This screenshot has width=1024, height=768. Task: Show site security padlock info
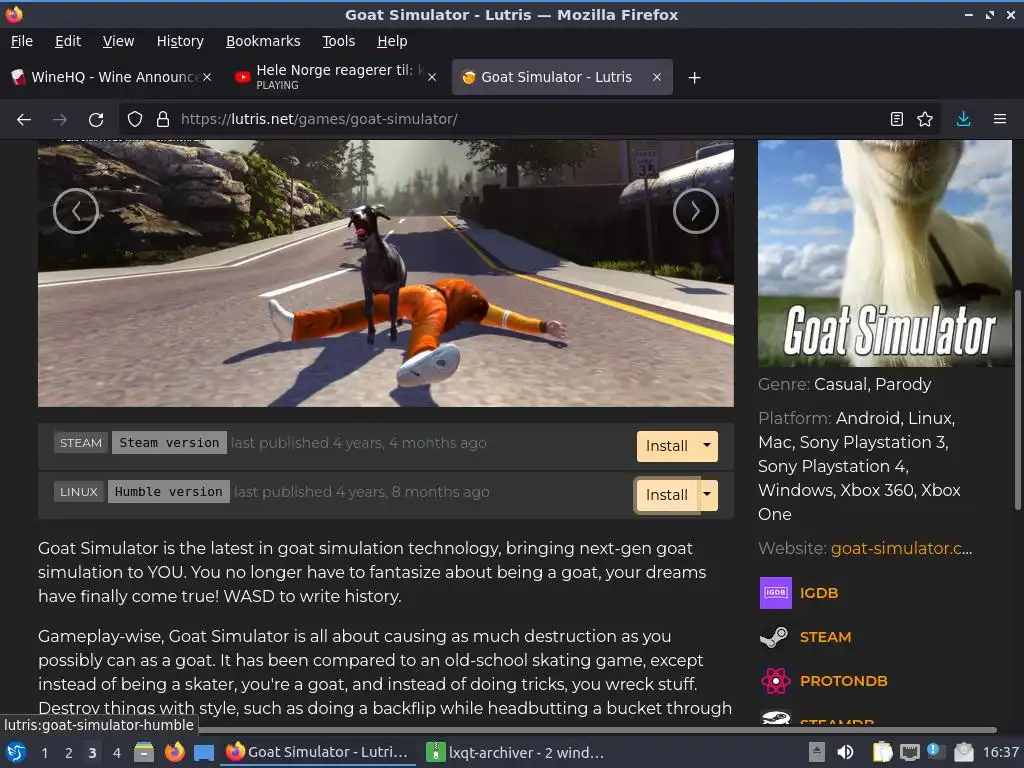click(163, 120)
